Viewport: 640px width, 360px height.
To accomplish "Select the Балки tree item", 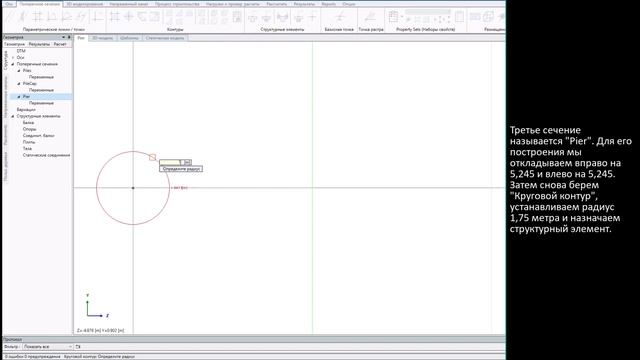I will pyautogui.click(x=28, y=123).
